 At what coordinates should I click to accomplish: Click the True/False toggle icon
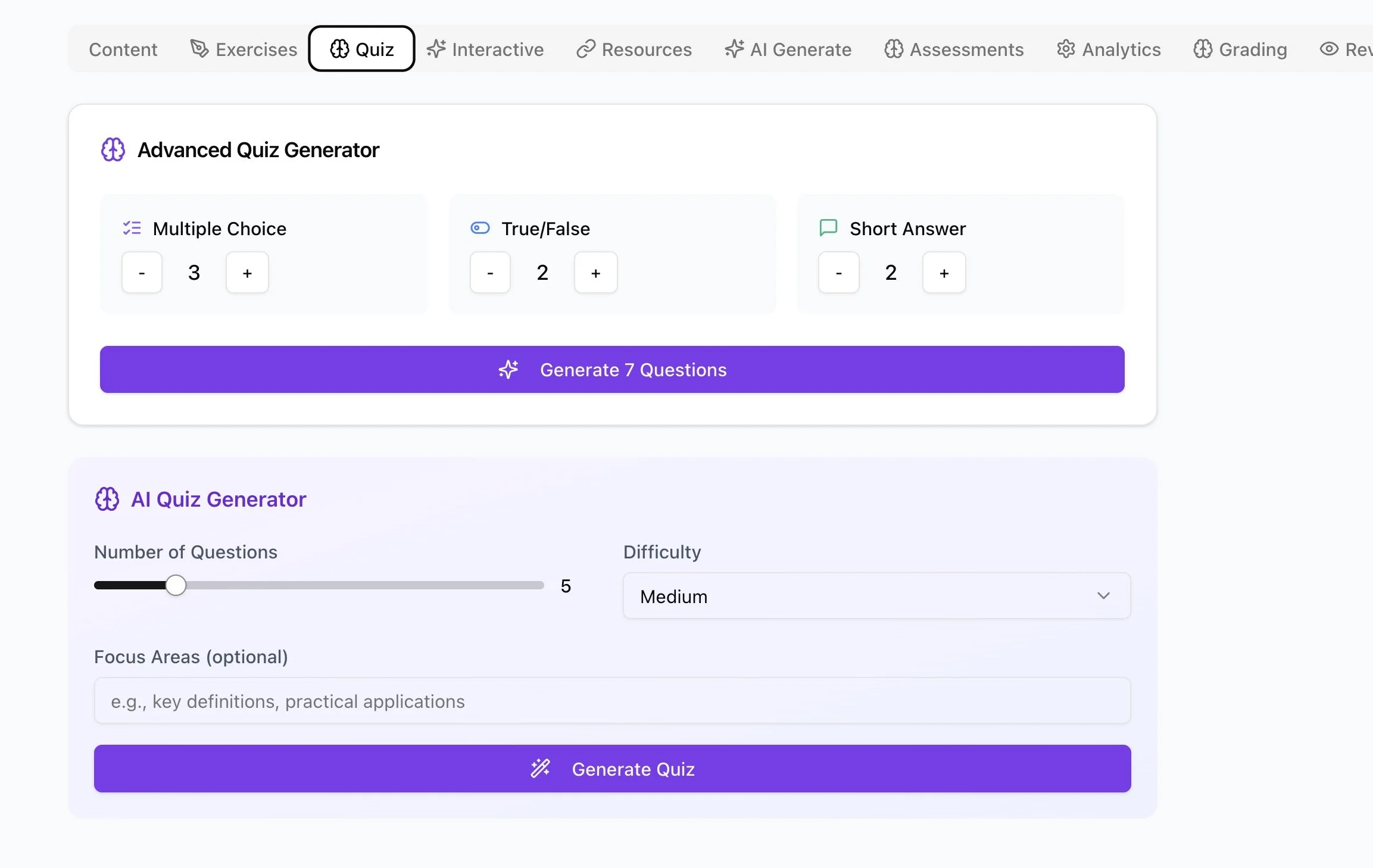[480, 228]
